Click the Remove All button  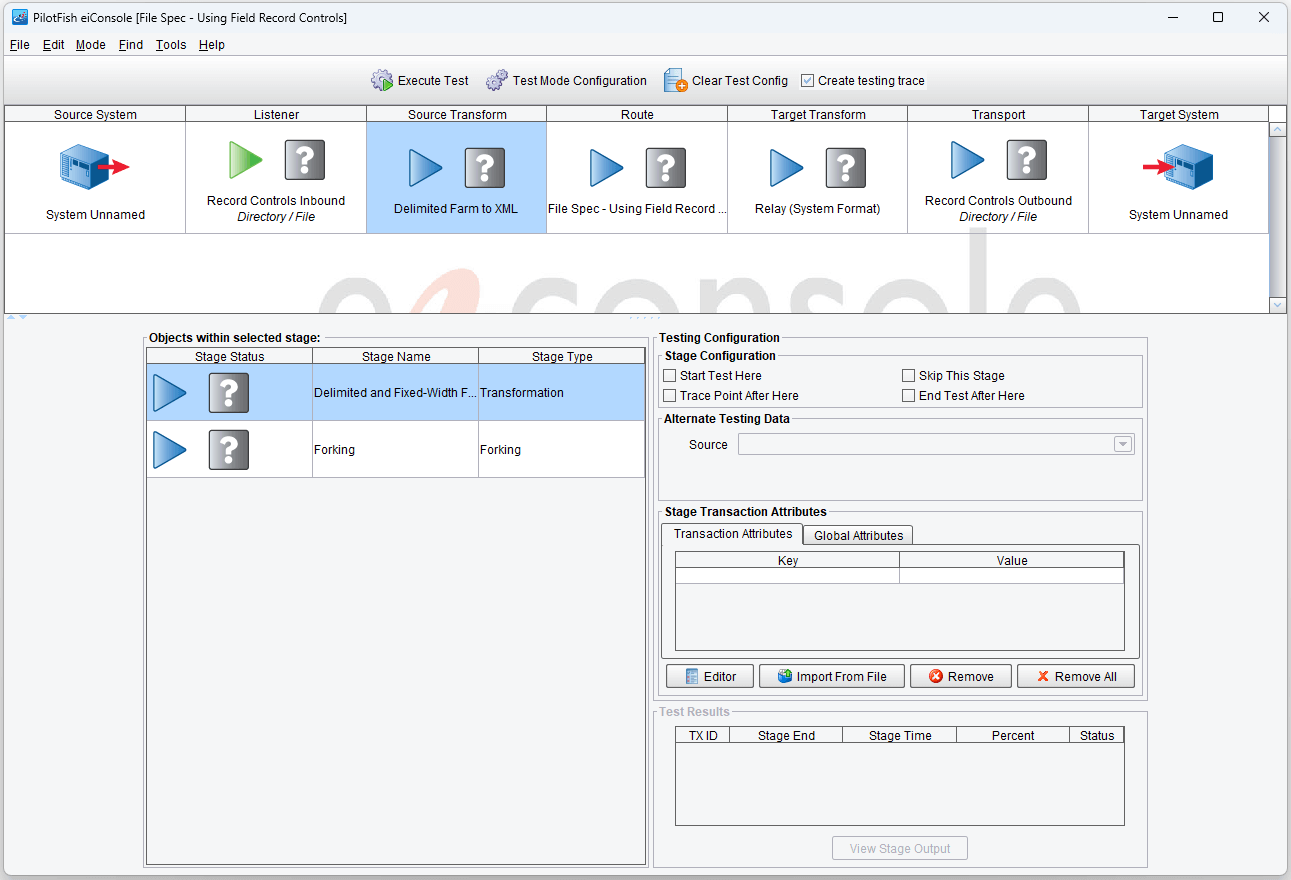coord(1076,677)
